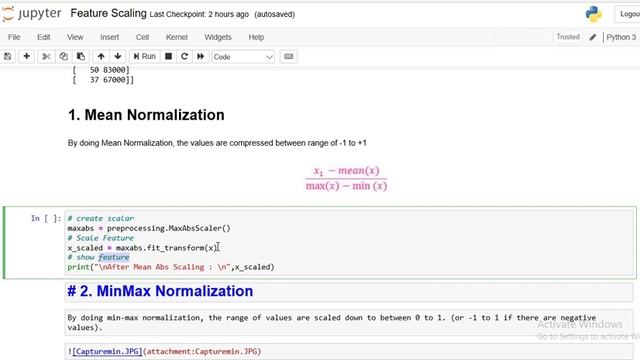Open the Edit menu
This screenshot has height=360, width=640.
[44, 37]
